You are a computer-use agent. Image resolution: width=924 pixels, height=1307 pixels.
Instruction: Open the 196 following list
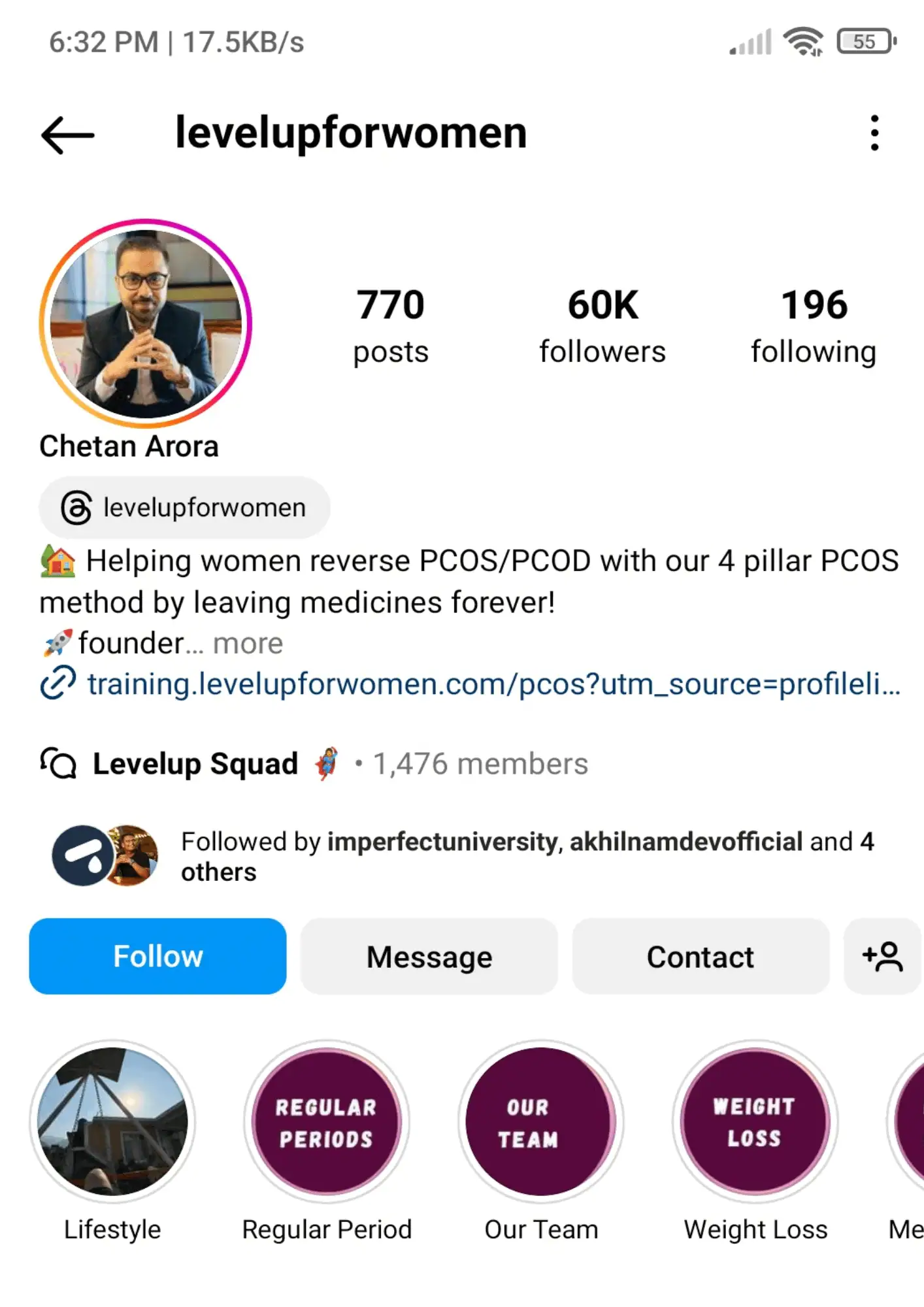[x=814, y=325]
